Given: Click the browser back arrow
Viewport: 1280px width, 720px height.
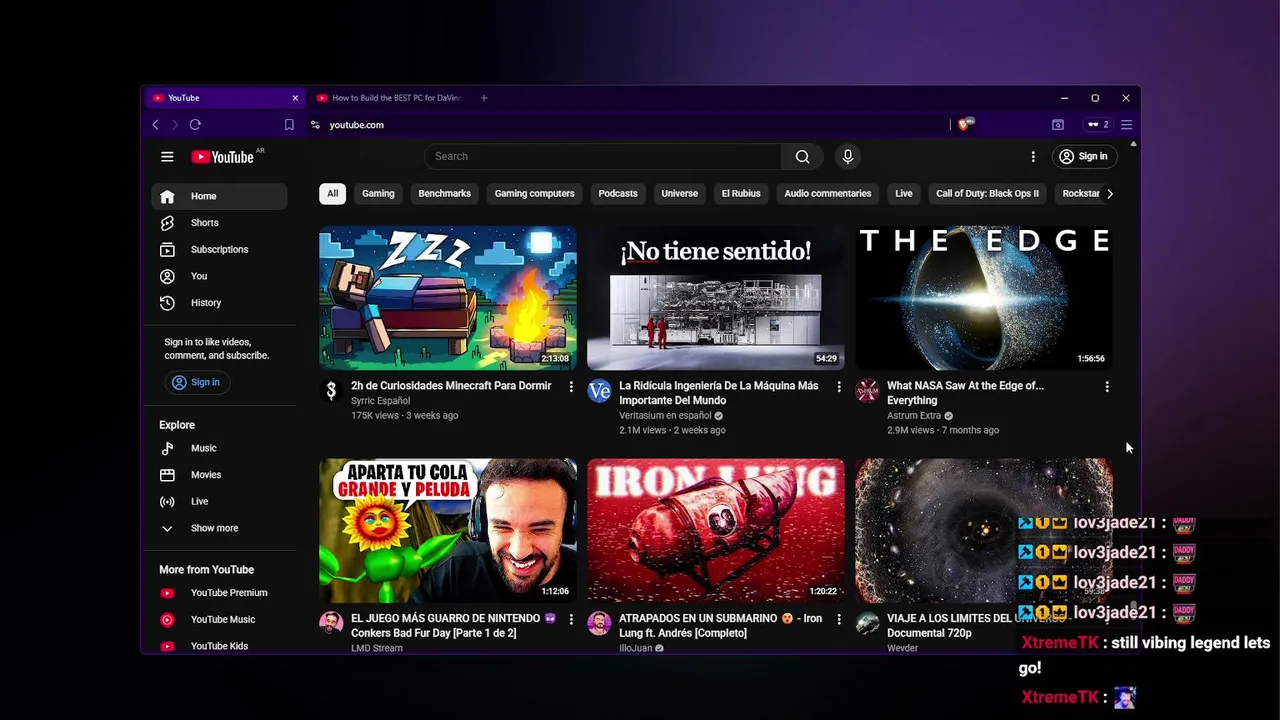Looking at the screenshot, I should [x=155, y=125].
